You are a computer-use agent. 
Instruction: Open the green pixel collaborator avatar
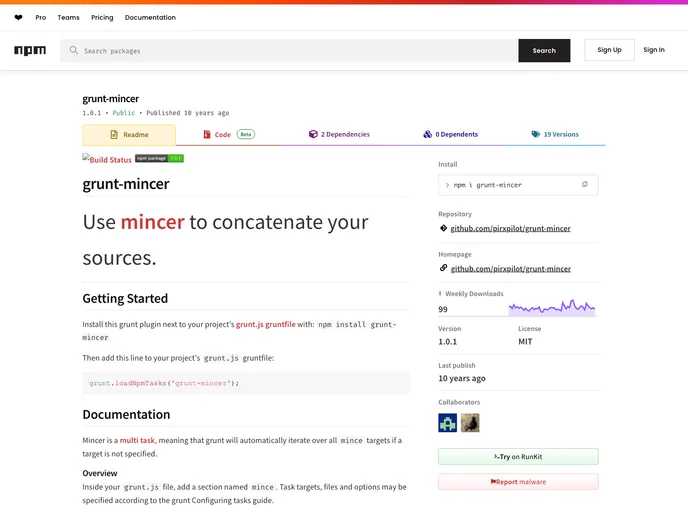tap(447, 423)
